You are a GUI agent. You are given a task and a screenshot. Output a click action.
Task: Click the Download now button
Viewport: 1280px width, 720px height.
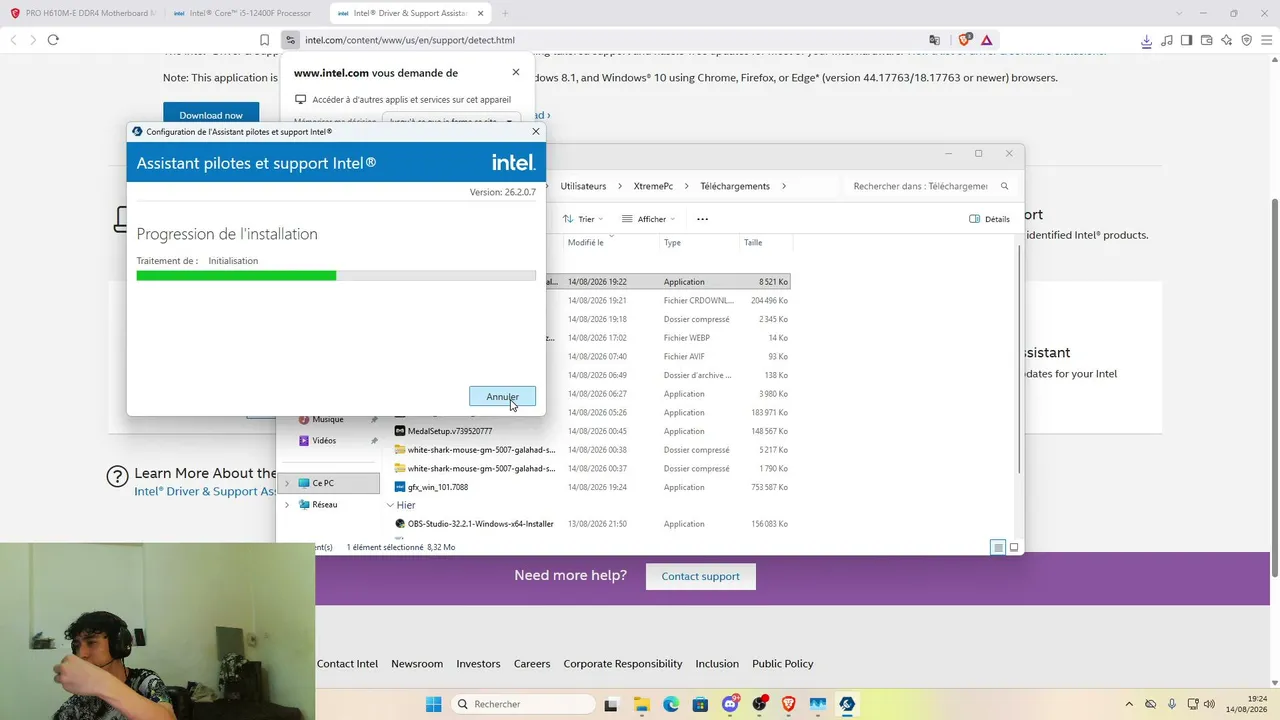[211, 115]
